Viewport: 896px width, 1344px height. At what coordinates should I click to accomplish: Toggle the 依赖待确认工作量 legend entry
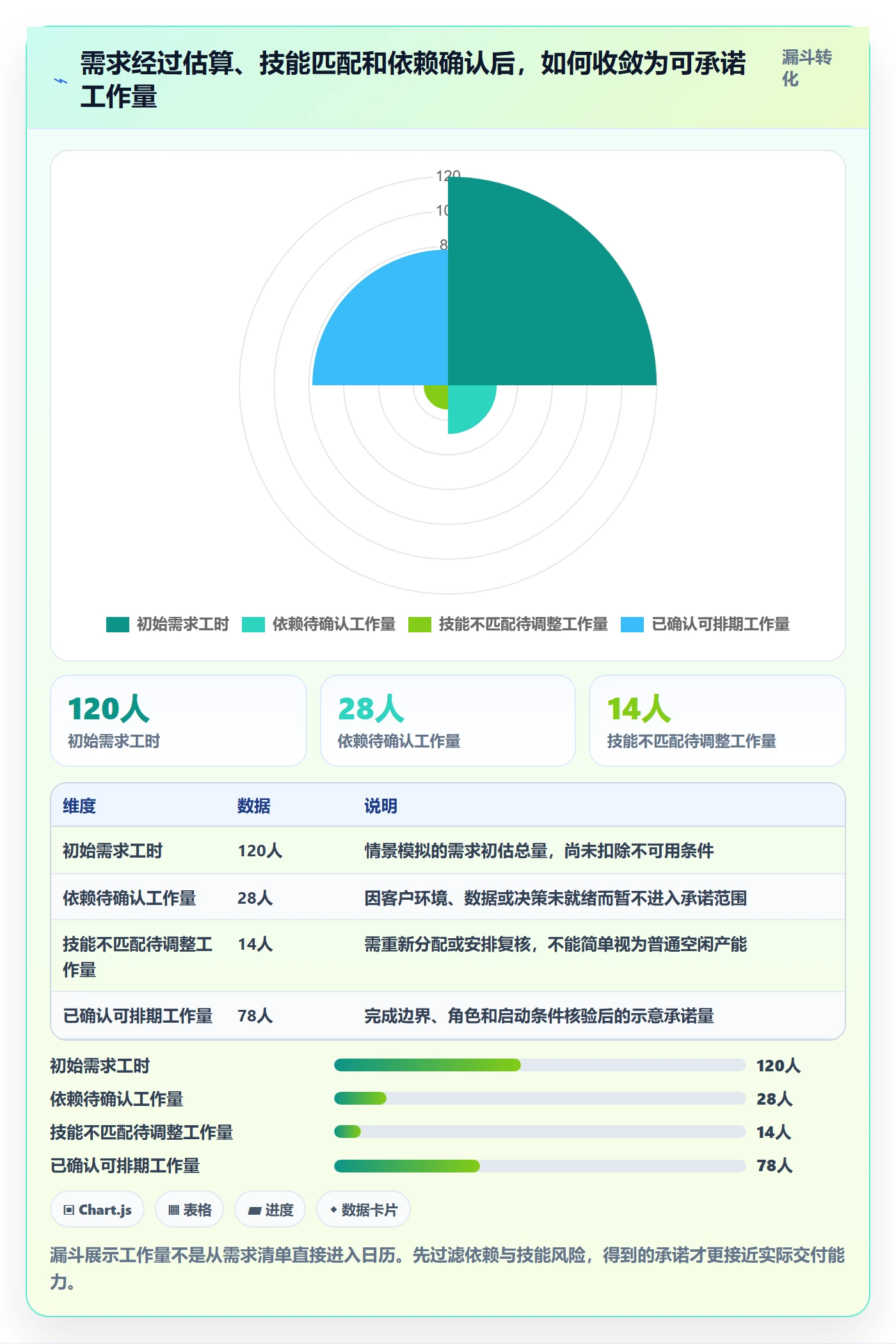point(319,624)
